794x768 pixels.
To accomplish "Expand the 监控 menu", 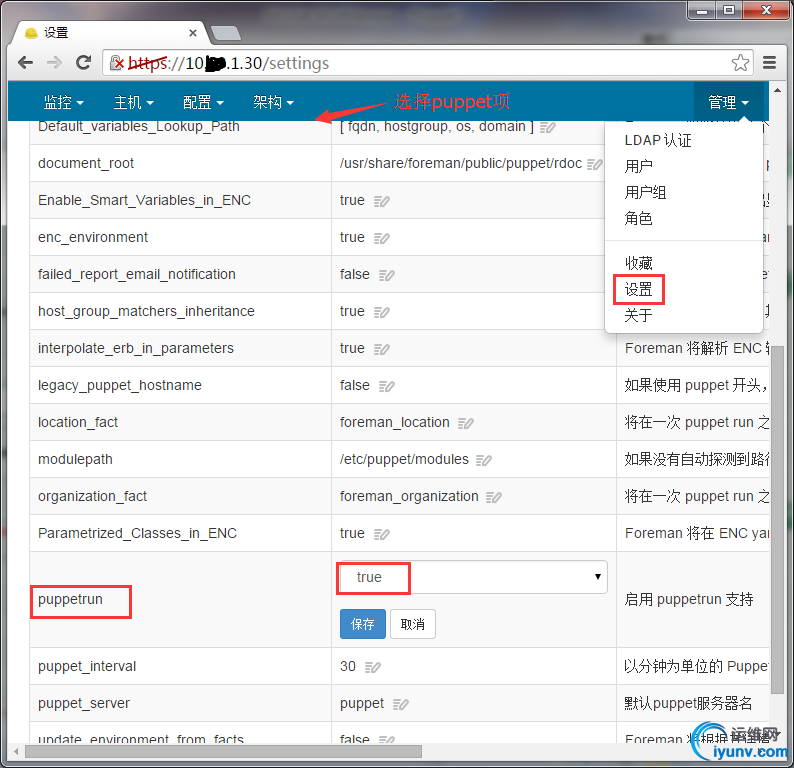I will (x=63, y=103).
